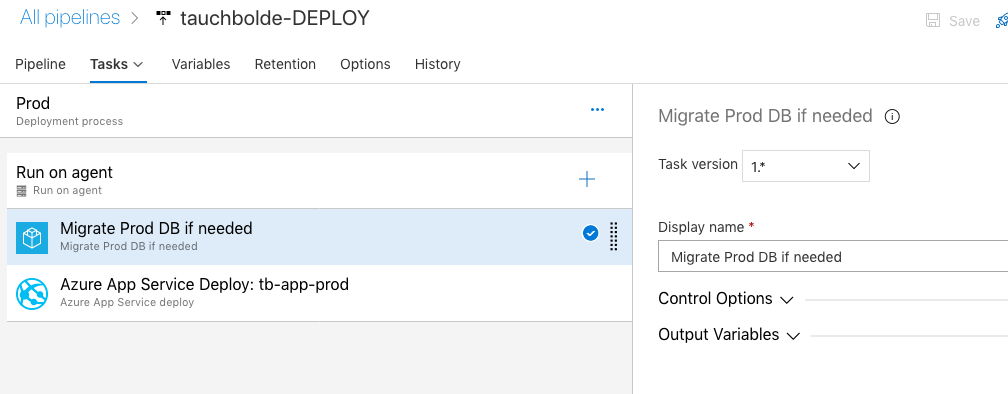This screenshot has height=394, width=1008.
Task: Click the Deployment process subtitle text
Action: tap(69, 121)
